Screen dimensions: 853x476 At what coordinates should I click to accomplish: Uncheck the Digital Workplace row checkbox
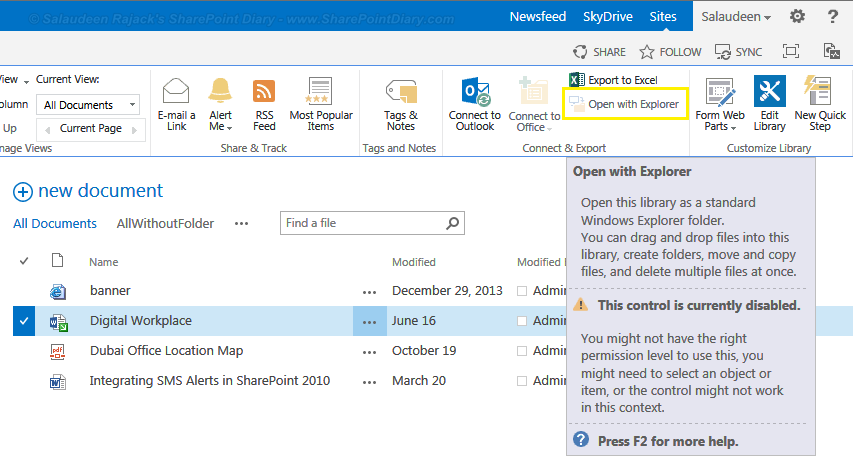click(x=24, y=321)
